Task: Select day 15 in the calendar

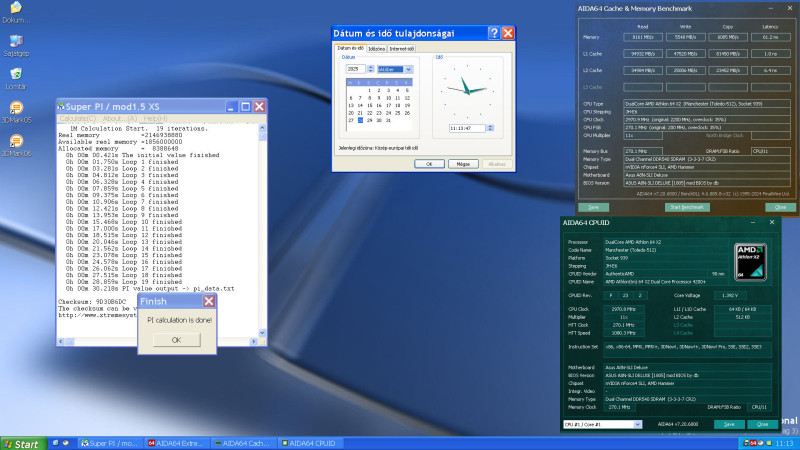Action: tap(369, 105)
